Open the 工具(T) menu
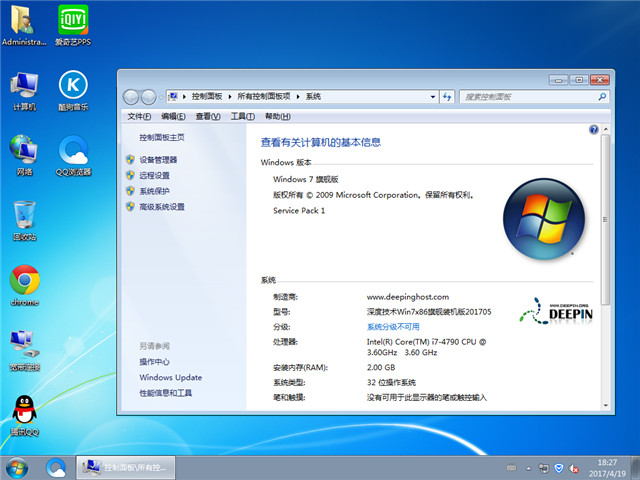The width and height of the screenshot is (640, 480). coord(243,117)
